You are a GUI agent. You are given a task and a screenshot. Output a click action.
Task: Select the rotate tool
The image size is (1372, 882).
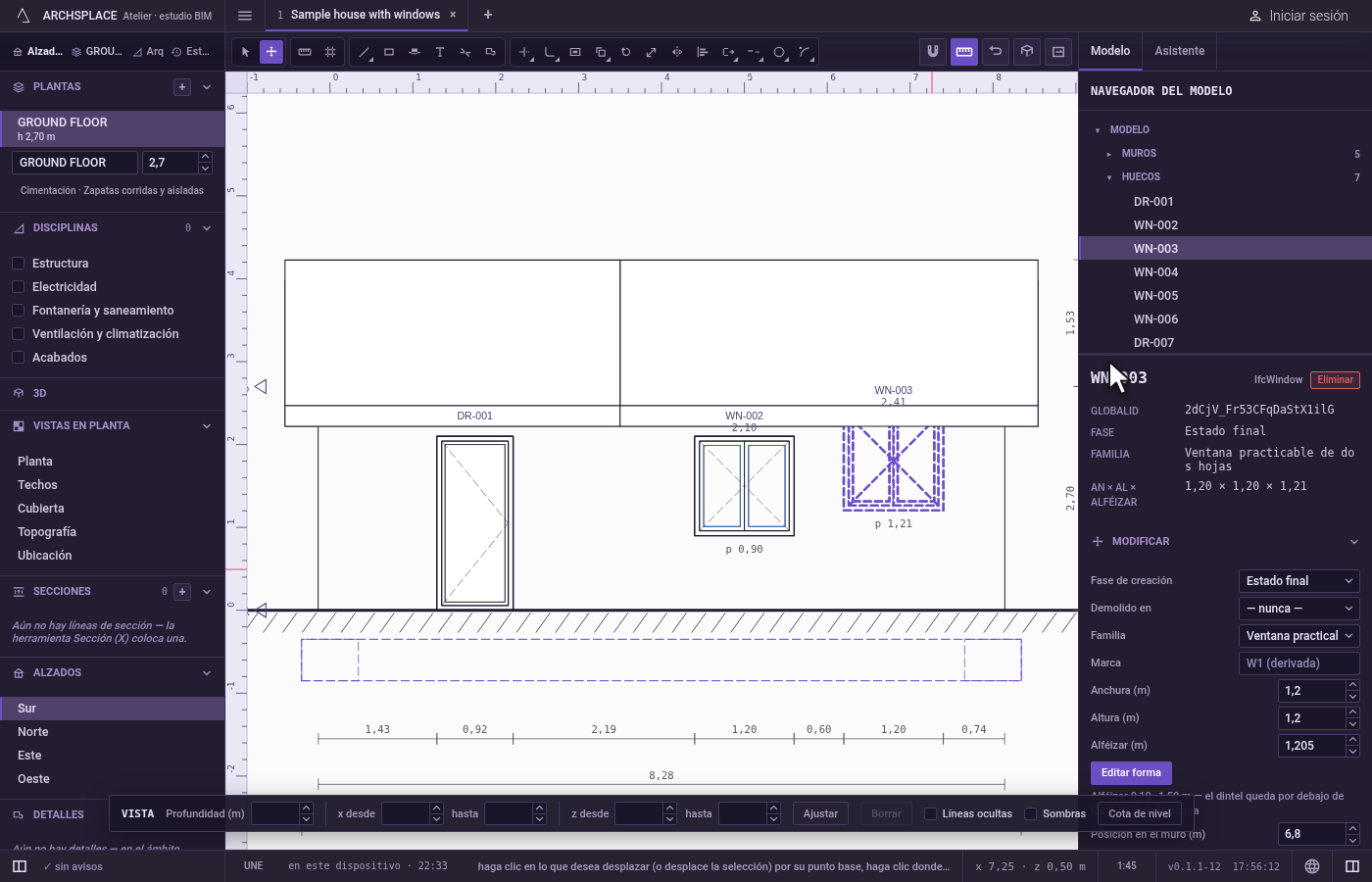coord(626,52)
